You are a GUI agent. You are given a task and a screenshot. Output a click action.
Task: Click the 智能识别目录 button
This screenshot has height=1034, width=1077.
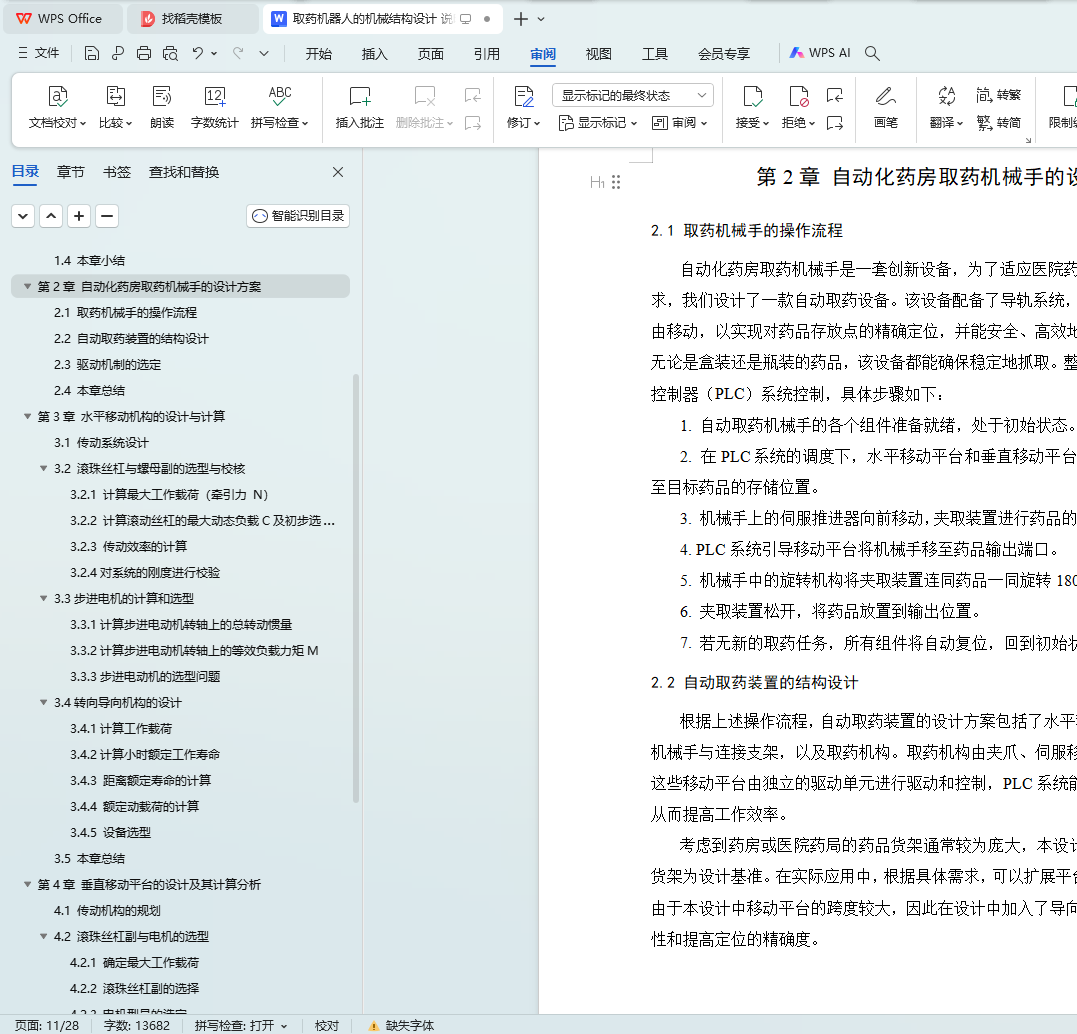[x=298, y=216]
